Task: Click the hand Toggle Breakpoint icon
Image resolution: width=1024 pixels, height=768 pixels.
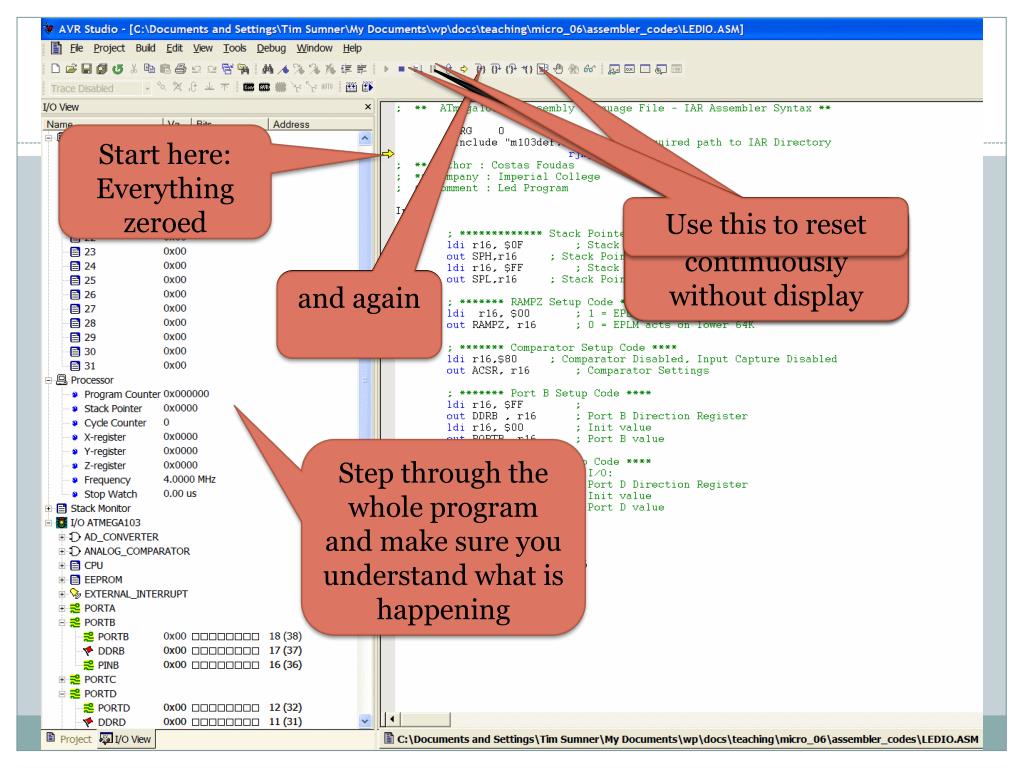Action: tap(558, 69)
